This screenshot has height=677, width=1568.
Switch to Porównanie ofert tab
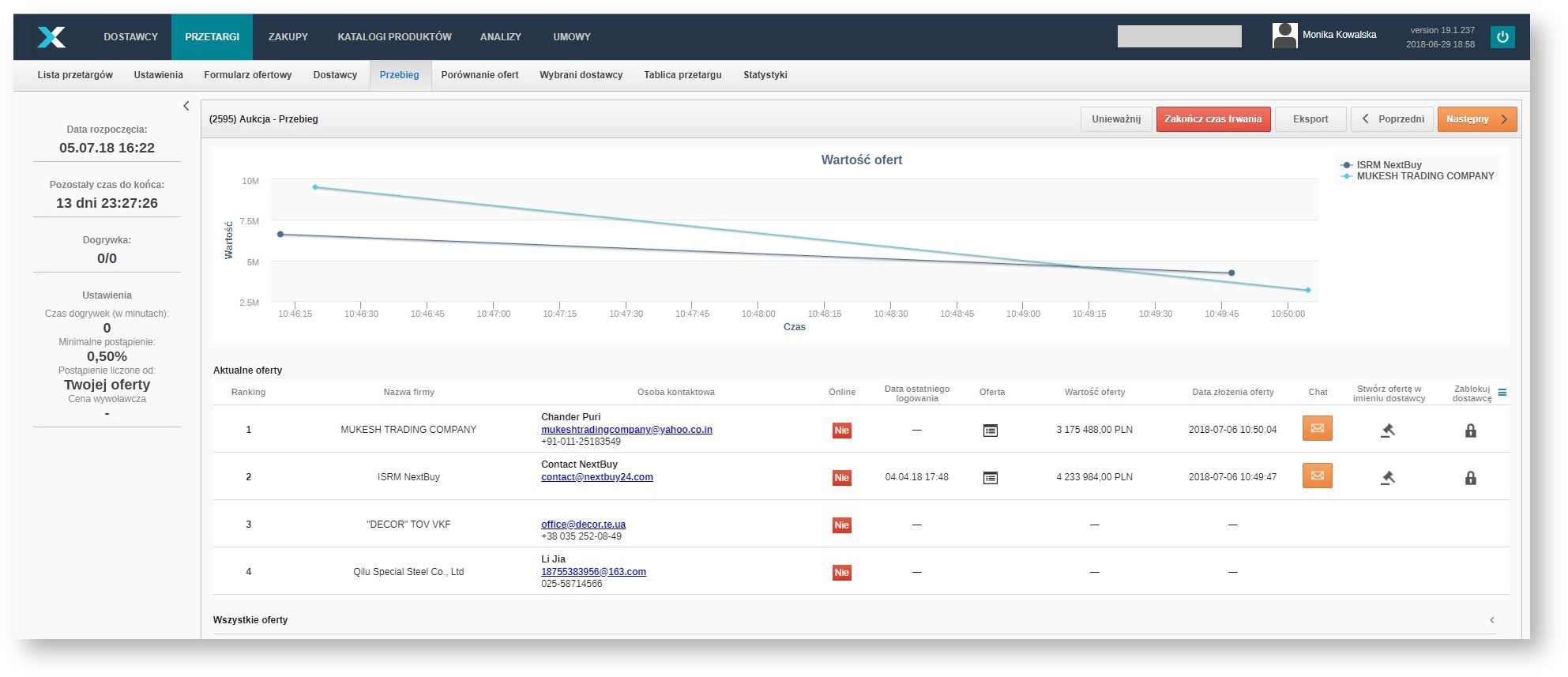click(479, 75)
